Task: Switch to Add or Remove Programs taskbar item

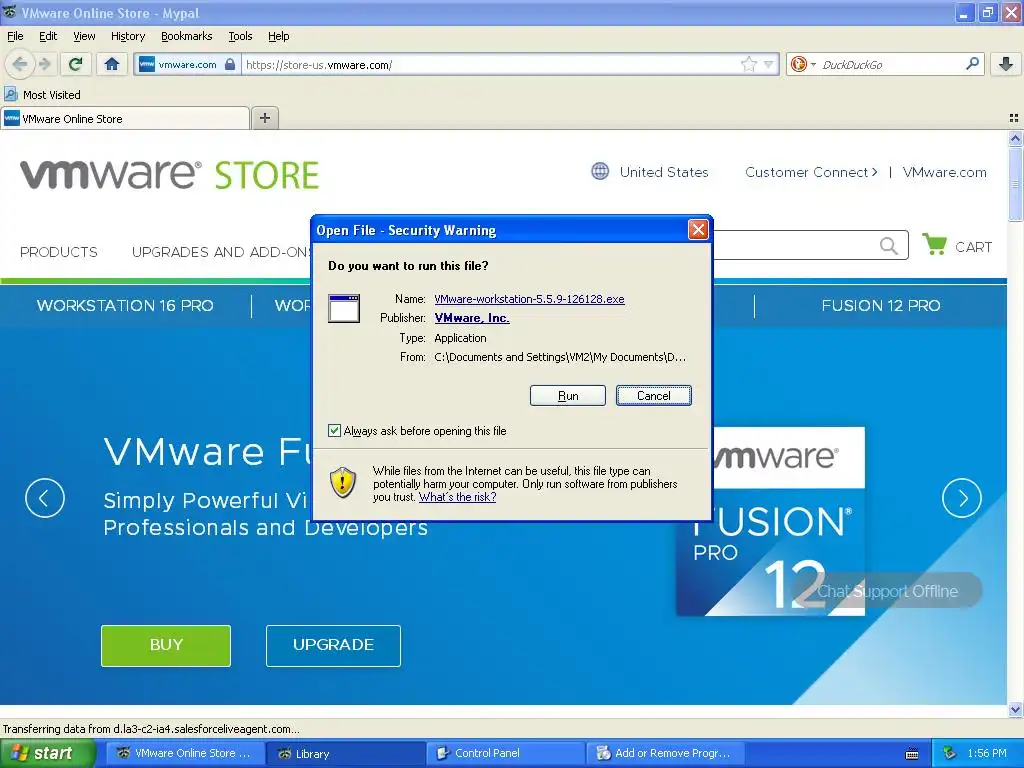Action: 665,754
